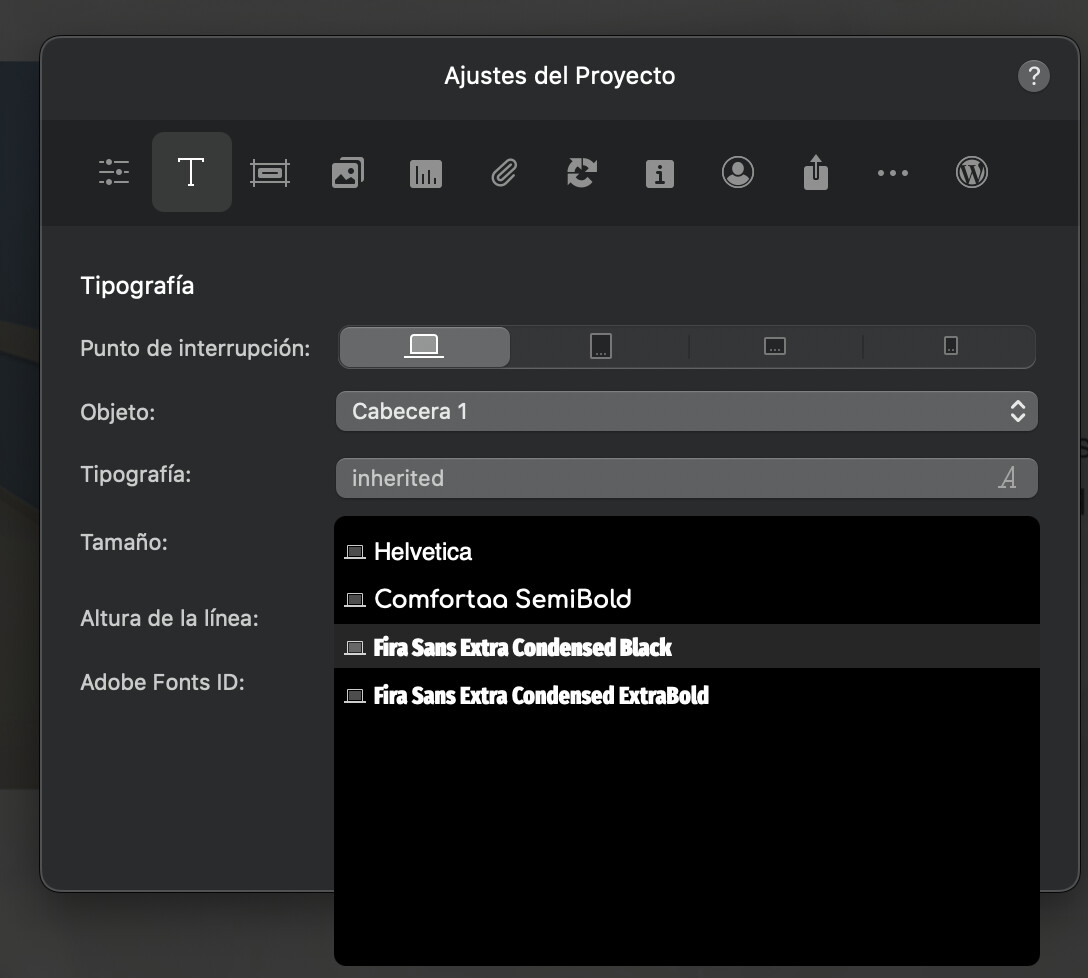Image resolution: width=1088 pixels, height=978 pixels.
Task: Select the desktop laptop breakpoint
Action: [x=425, y=346]
